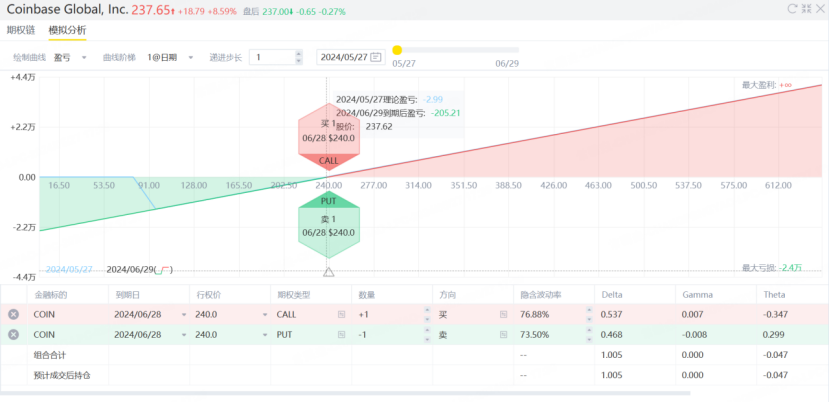Switch the option type icon in the PUT row
This screenshot has width=829, height=403.
[342, 335]
